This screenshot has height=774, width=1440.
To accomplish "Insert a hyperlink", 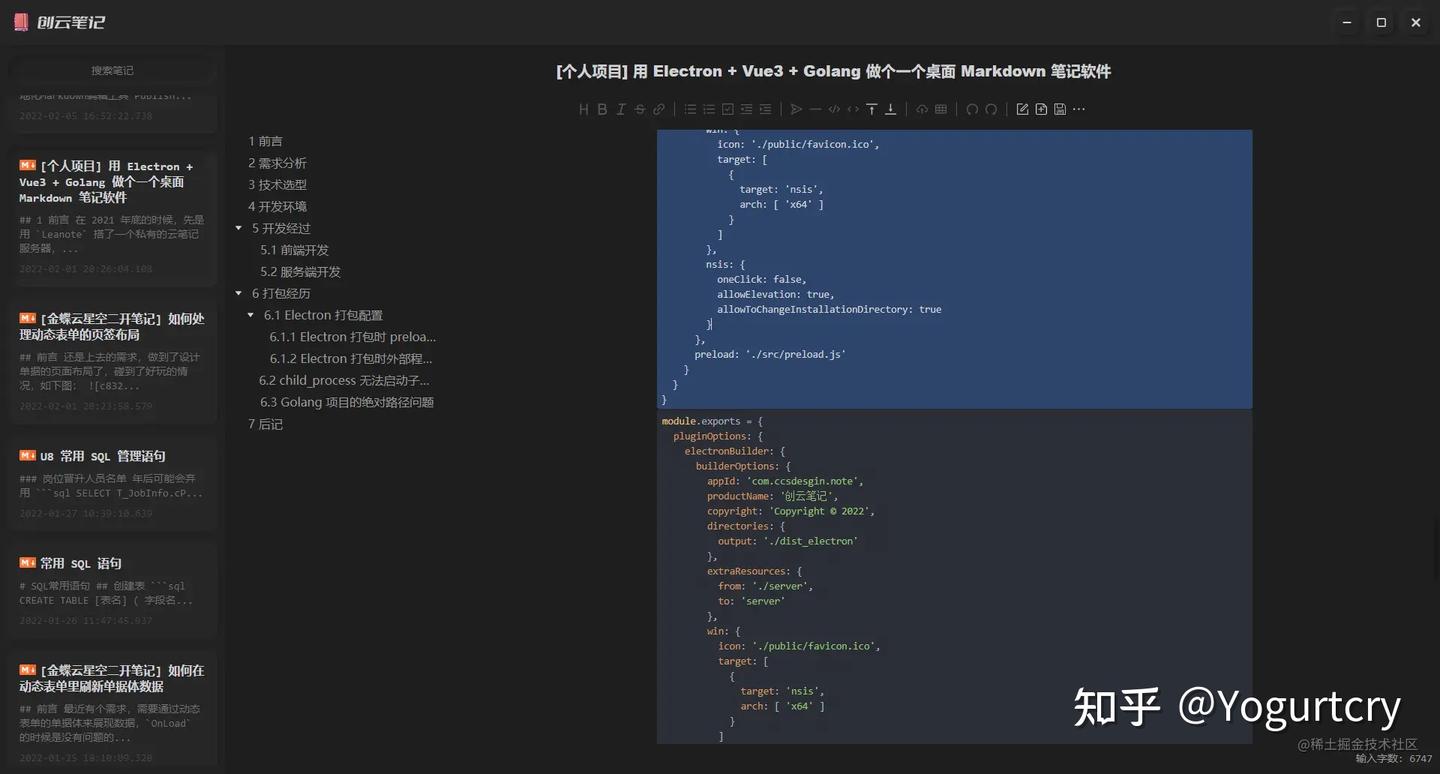I will click(659, 109).
